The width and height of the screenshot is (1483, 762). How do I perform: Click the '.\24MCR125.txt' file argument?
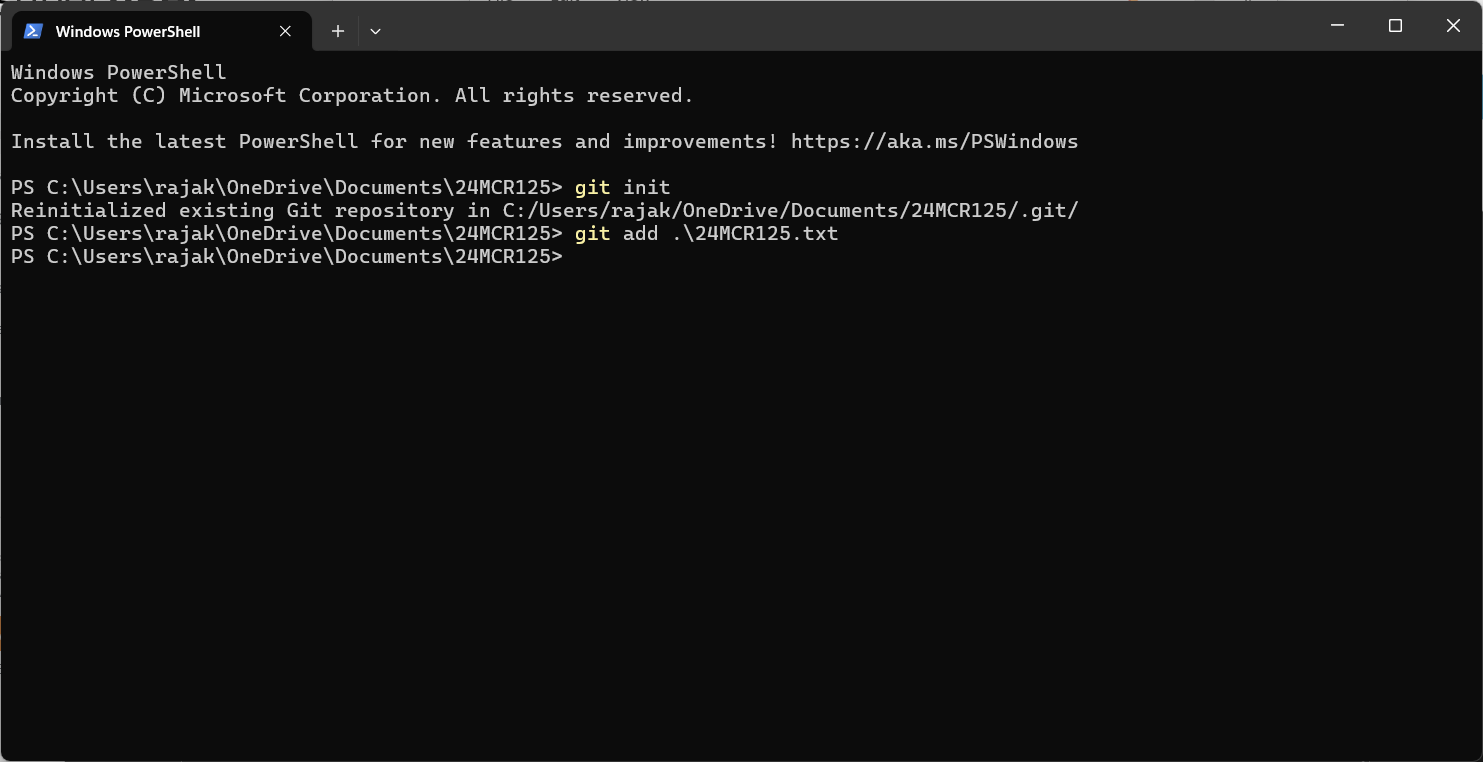click(x=755, y=234)
